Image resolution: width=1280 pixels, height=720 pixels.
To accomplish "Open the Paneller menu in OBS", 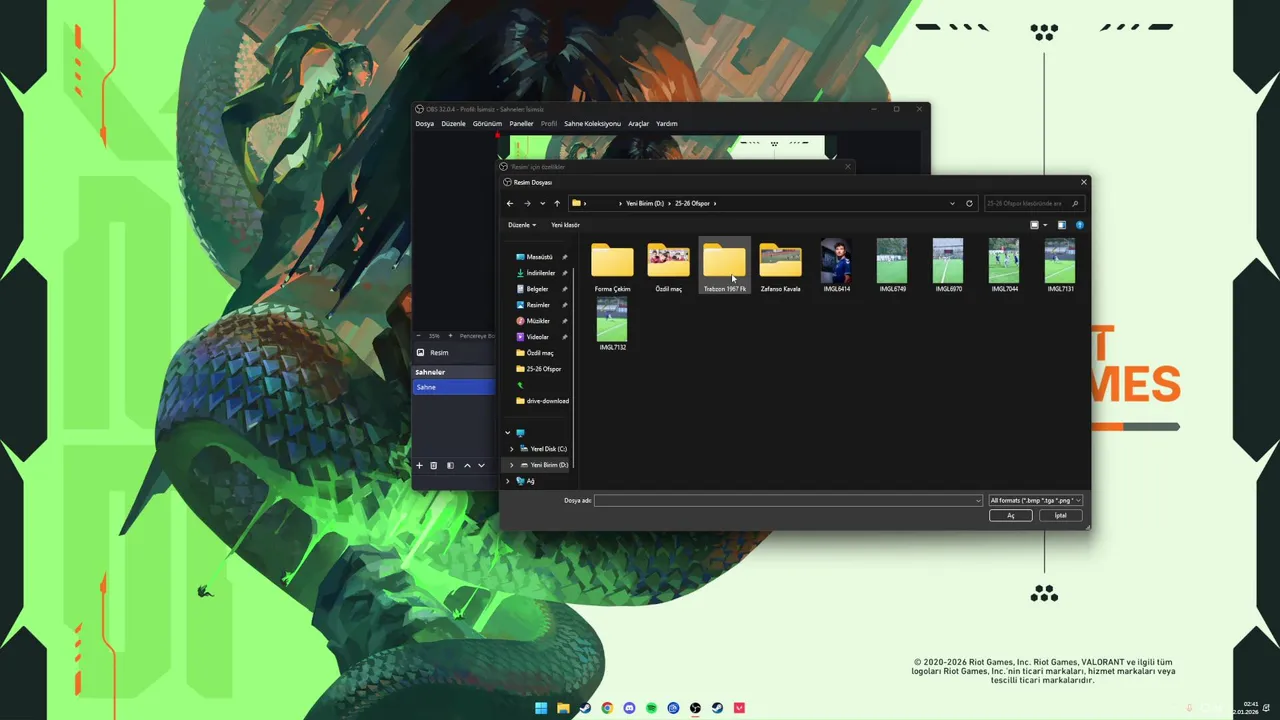I will [x=521, y=124].
